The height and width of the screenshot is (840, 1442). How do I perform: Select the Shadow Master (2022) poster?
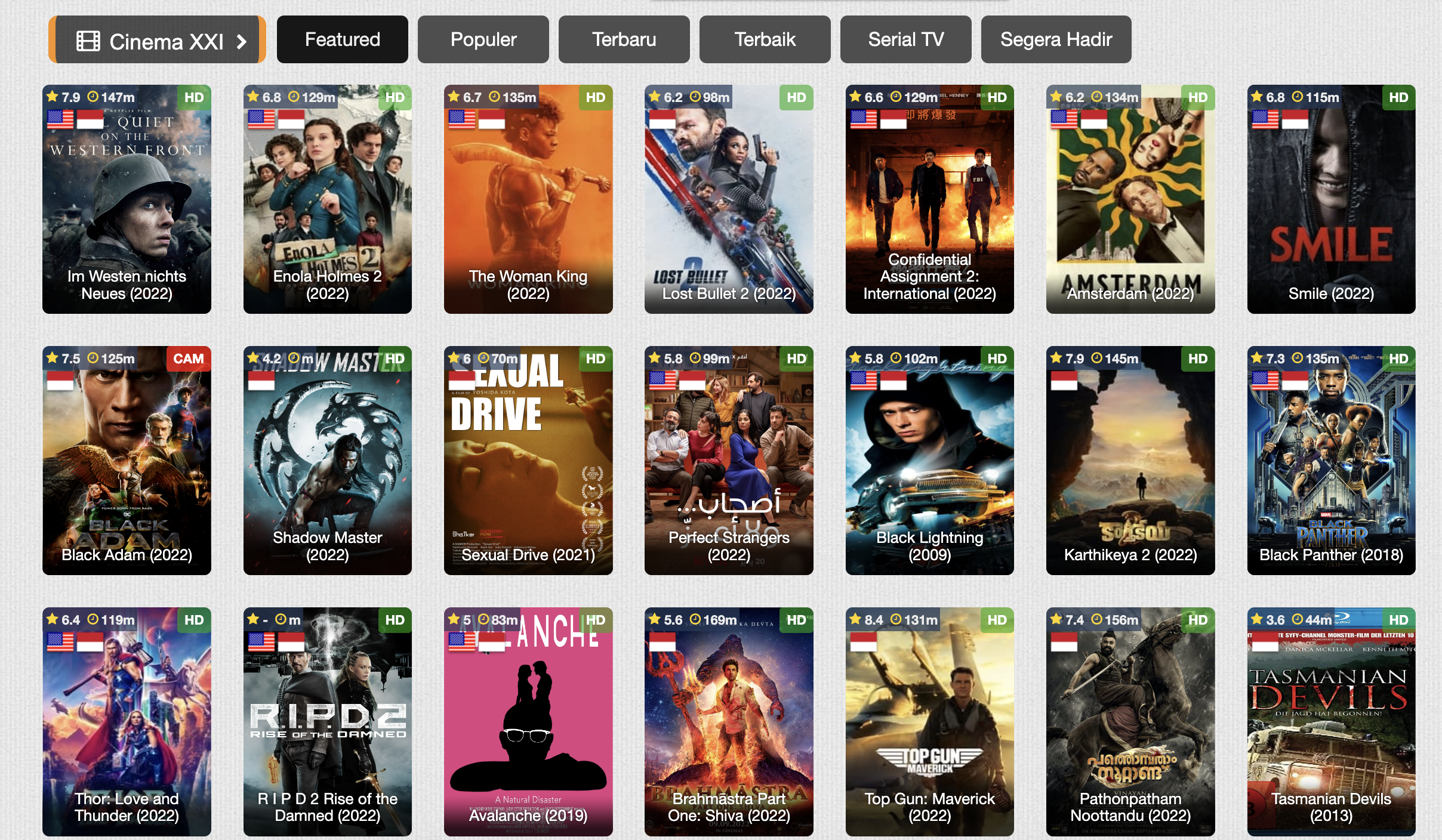(x=328, y=461)
